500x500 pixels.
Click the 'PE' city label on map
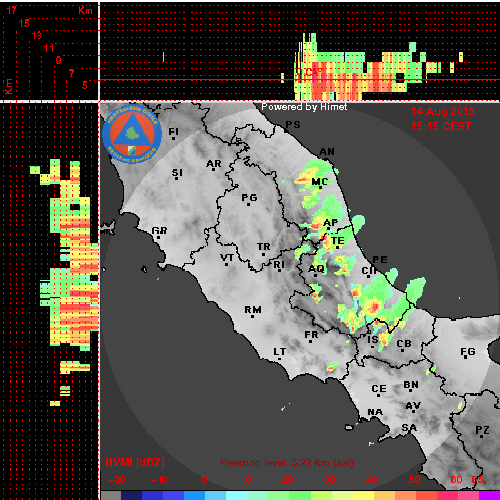pos(380,259)
